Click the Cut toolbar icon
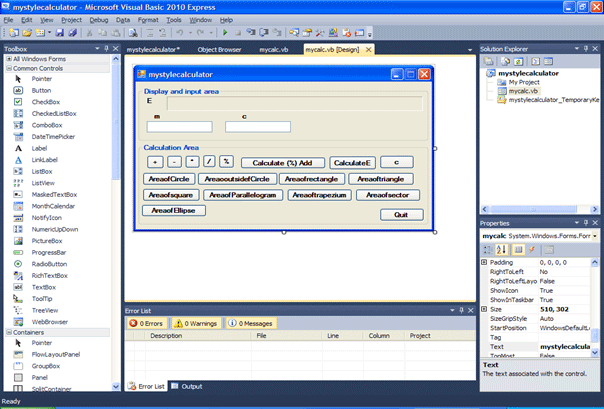The height and width of the screenshot is (409, 604). (89, 33)
